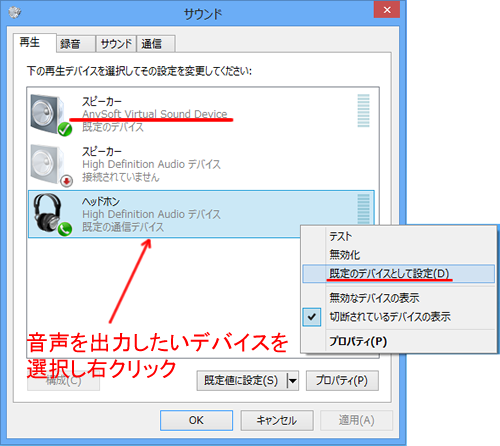This screenshot has height=446, width=500.
Task: Click the AnySoft Virtual speaker icon
Action: pos(48,114)
